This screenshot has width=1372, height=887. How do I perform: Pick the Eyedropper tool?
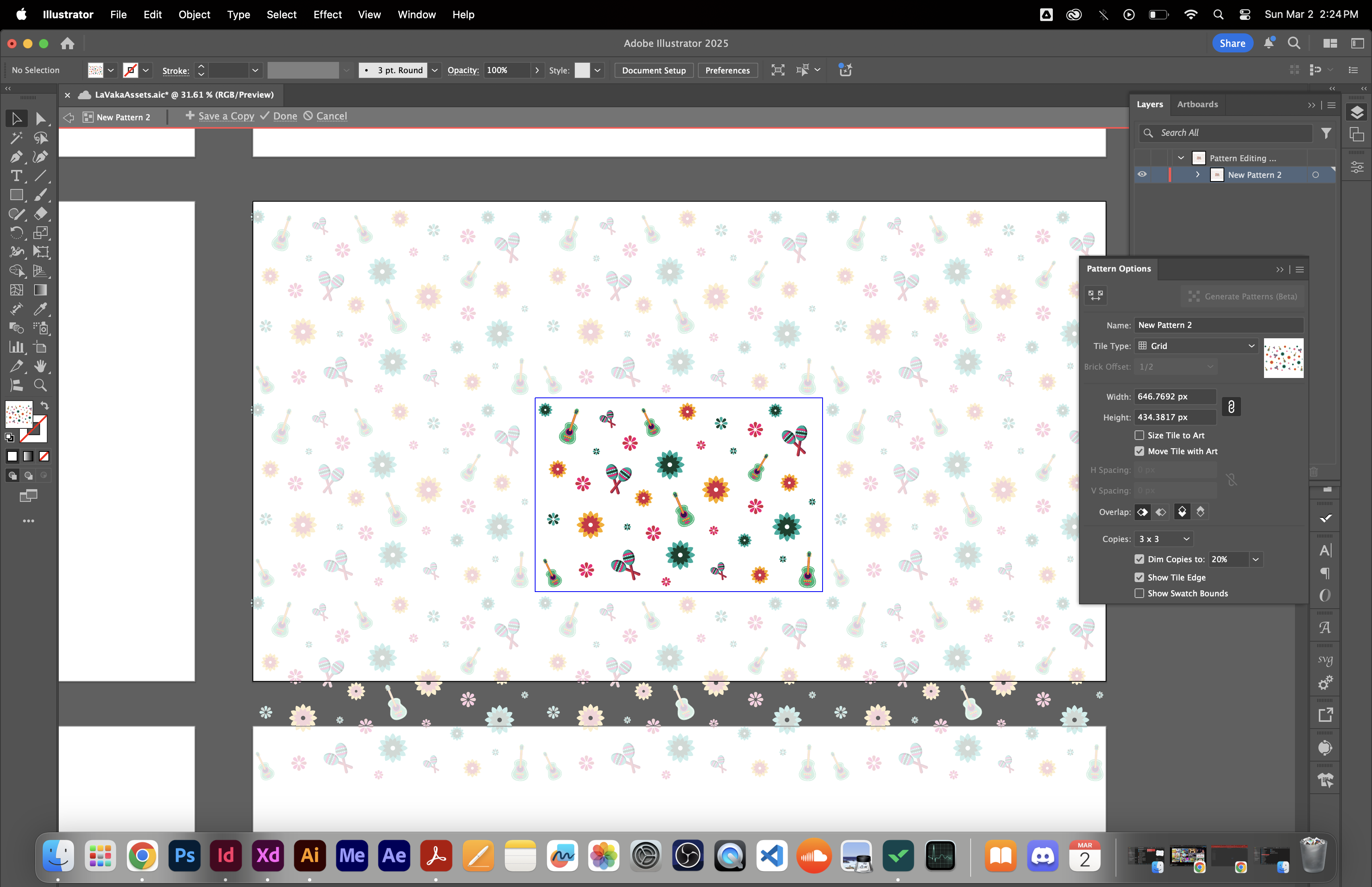(x=40, y=309)
